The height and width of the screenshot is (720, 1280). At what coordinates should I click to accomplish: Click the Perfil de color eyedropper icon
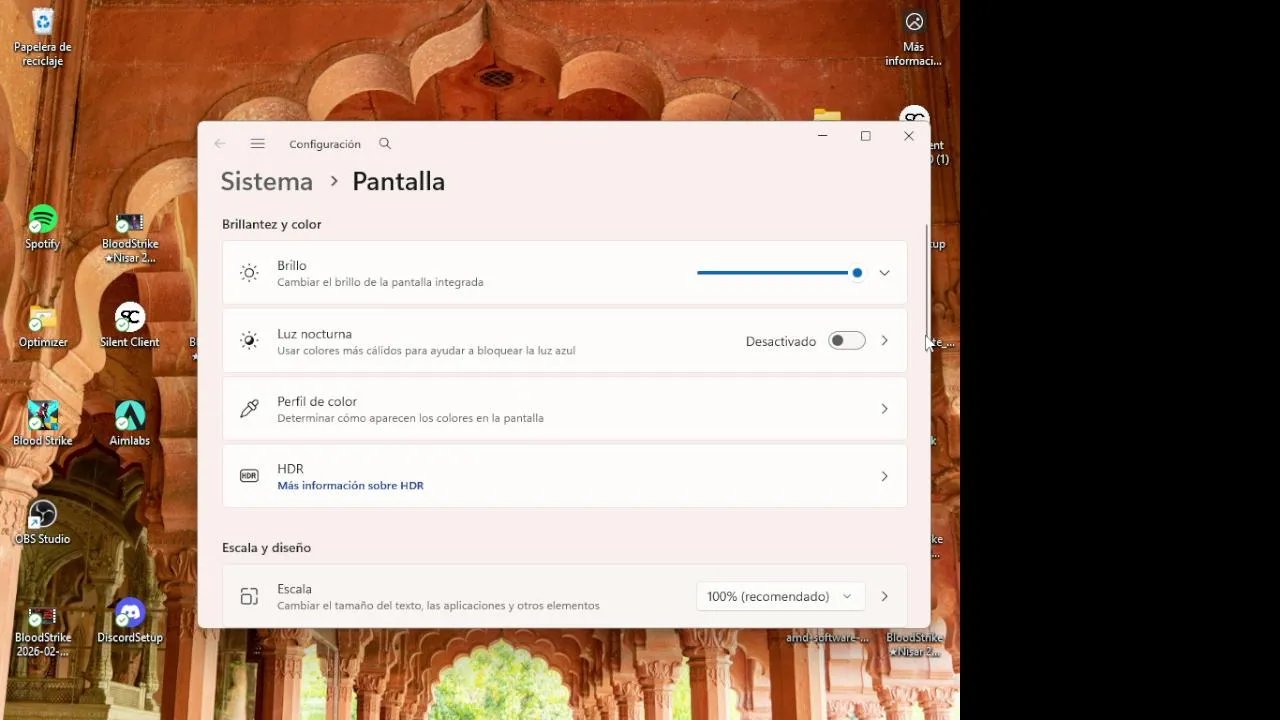click(249, 408)
